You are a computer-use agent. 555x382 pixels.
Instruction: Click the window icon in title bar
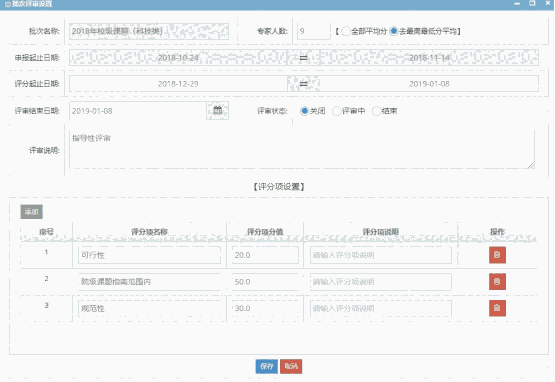point(7,4)
